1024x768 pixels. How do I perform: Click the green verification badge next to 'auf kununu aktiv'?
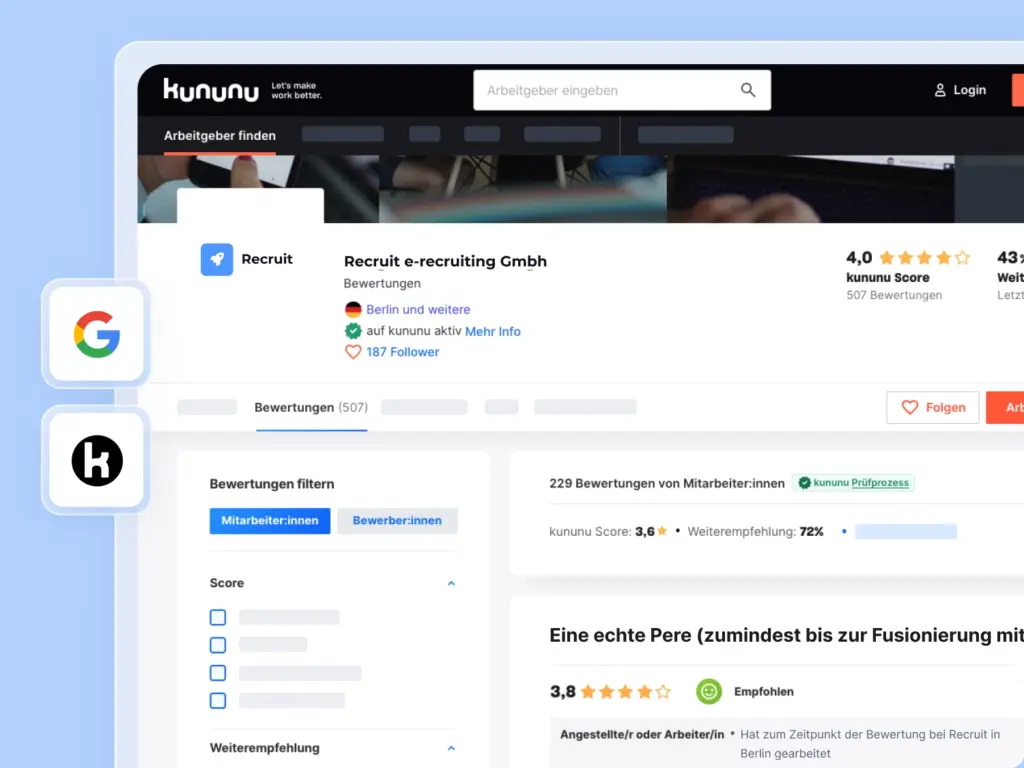(353, 330)
